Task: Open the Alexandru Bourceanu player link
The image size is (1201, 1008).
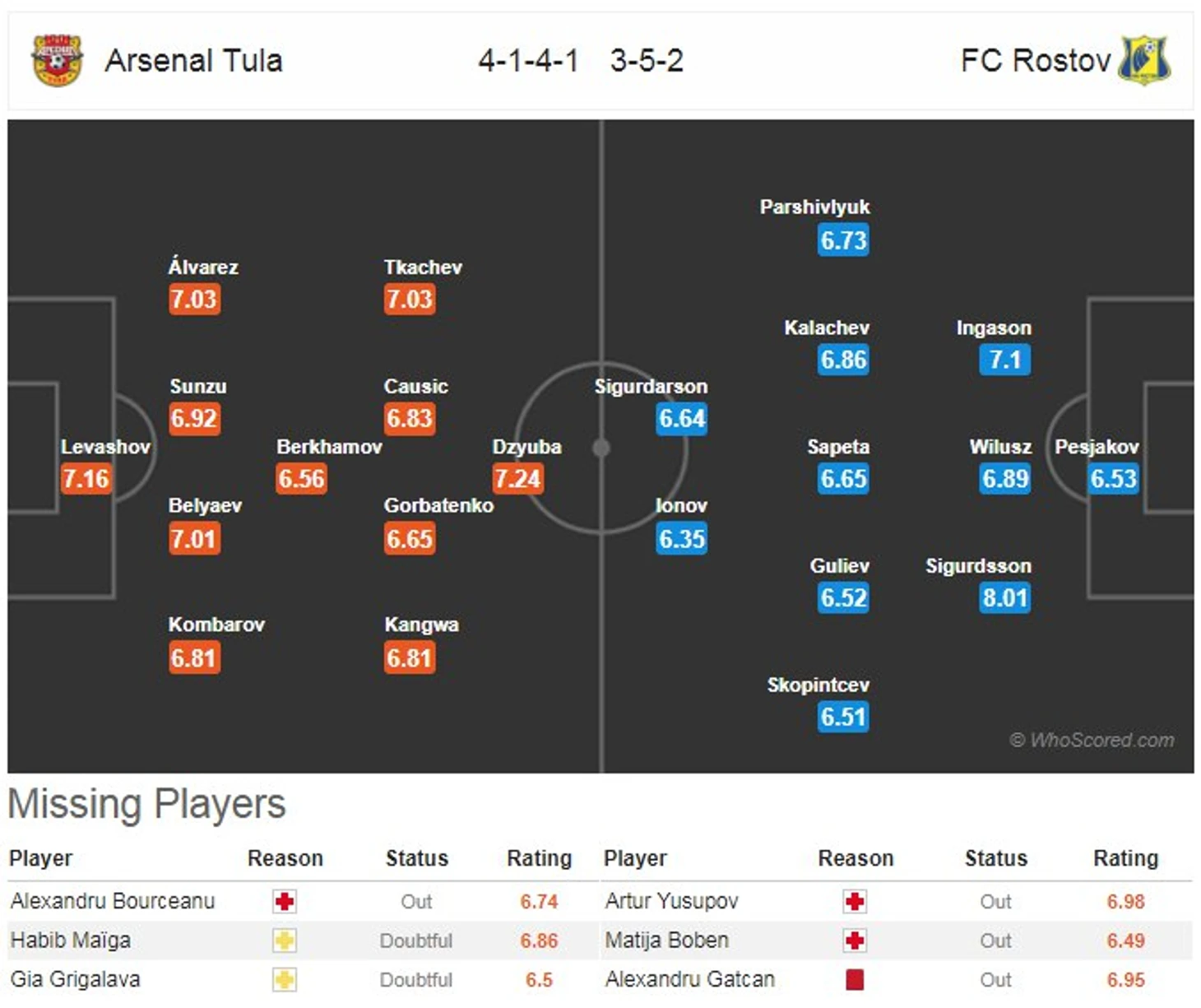Action: tap(113, 901)
